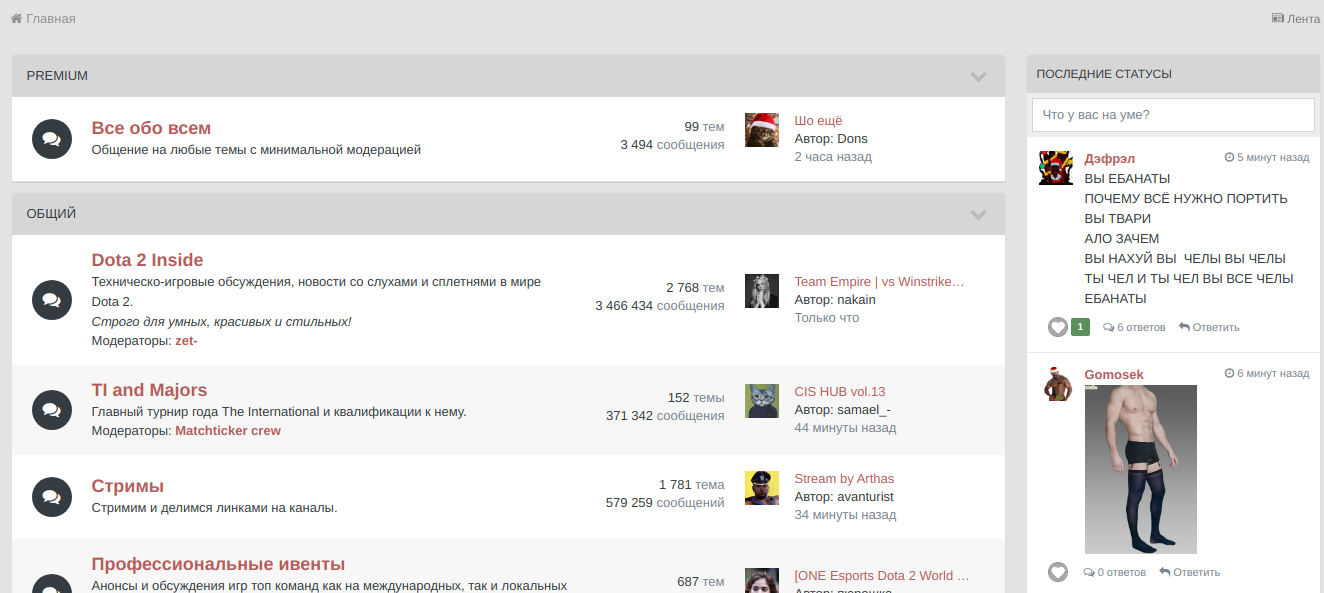1324x593 pixels.
Task: Open the Matchticker crew moderators link
Action: [x=228, y=431]
